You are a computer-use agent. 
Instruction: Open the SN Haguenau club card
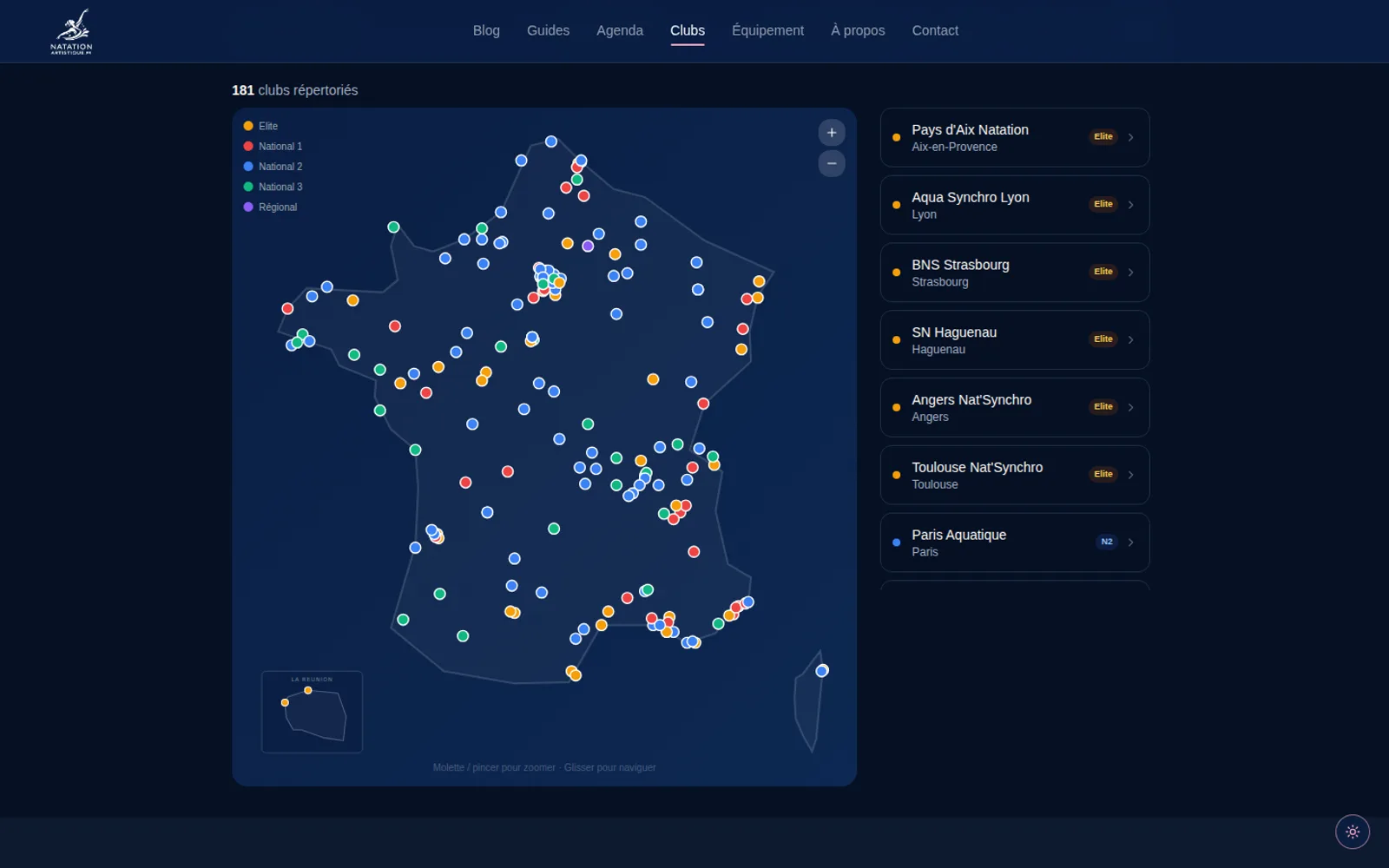tap(1015, 340)
